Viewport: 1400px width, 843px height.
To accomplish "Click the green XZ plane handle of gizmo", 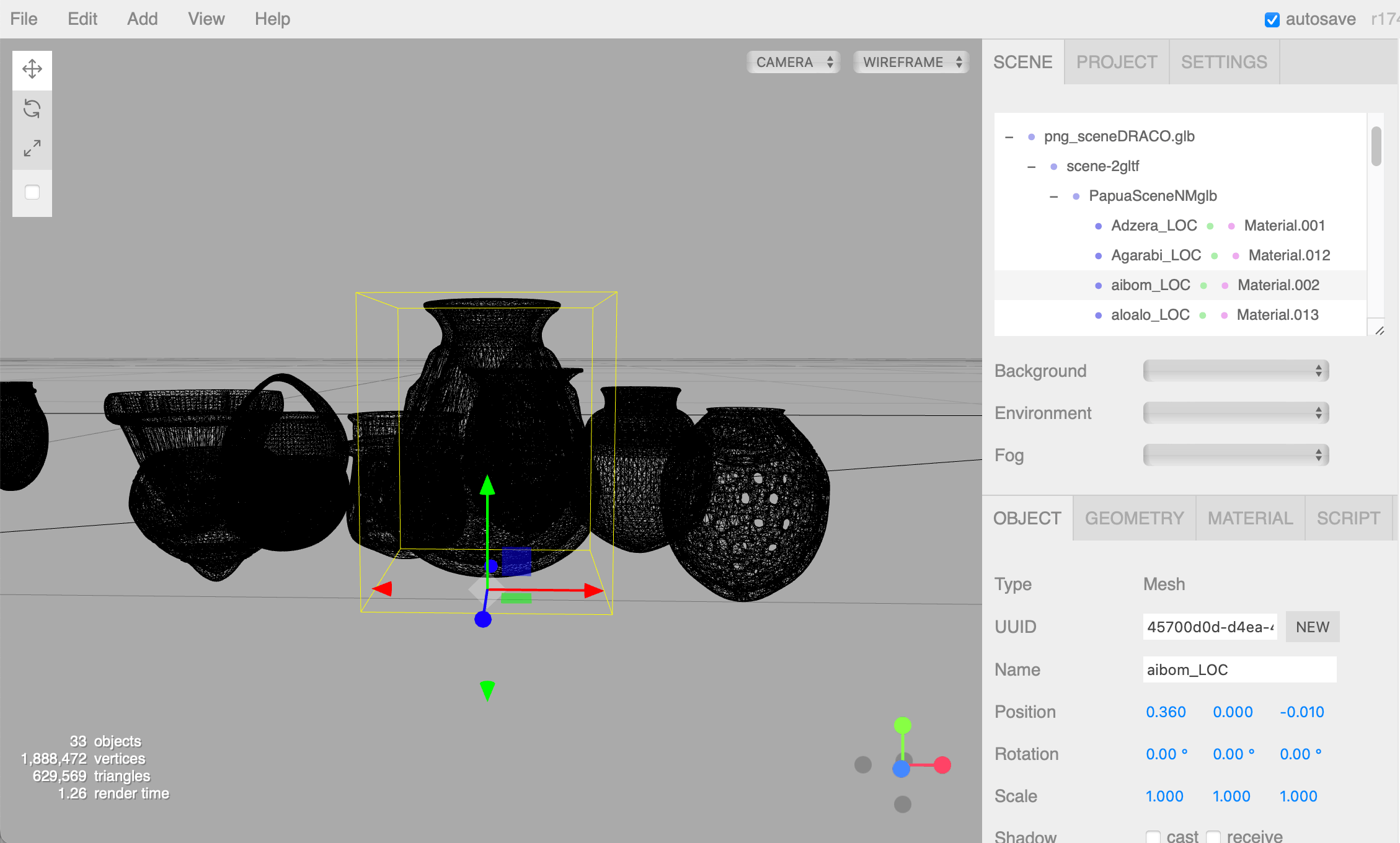I will tap(516, 598).
